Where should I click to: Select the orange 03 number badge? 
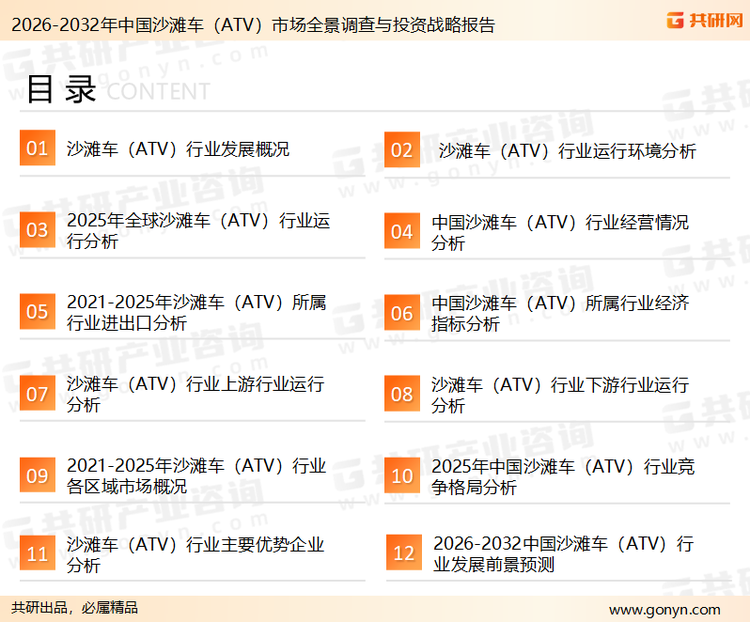[37, 230]
